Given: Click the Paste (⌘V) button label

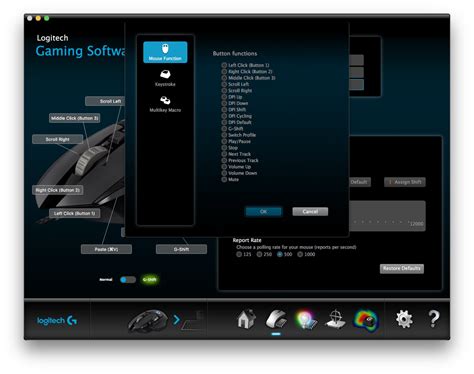Looking at the screenshot, I should click(106, 249).
